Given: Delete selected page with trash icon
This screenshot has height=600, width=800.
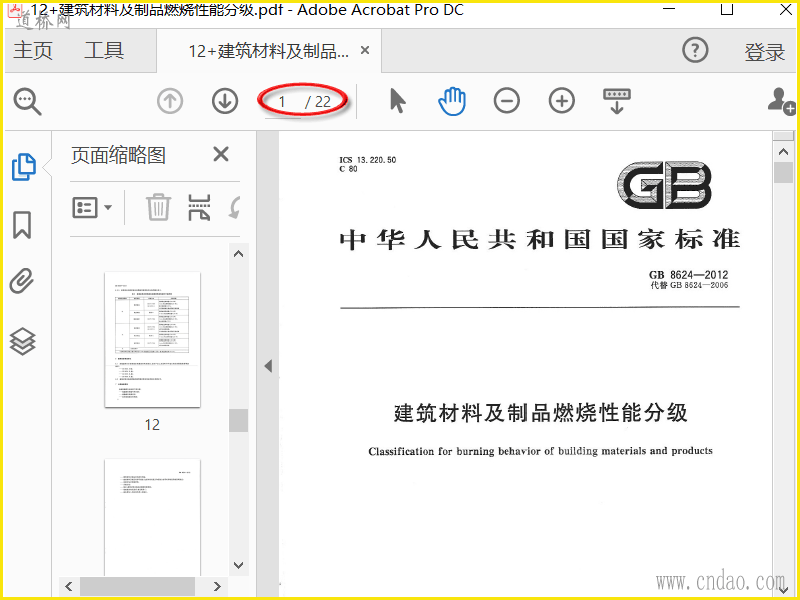Looking at the screenshot, I should coord(158,207).
